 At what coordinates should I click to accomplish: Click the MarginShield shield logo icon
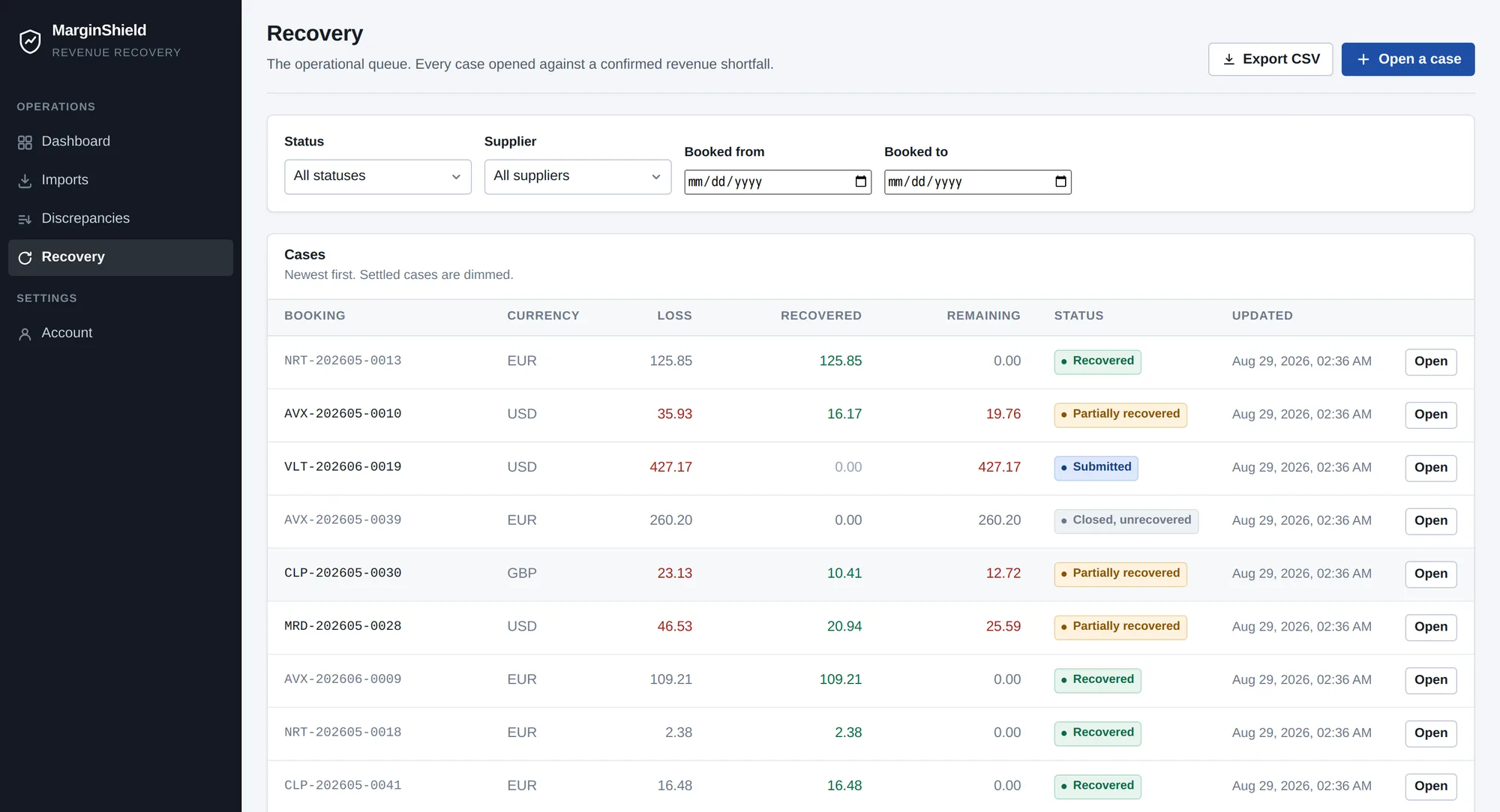30,41
